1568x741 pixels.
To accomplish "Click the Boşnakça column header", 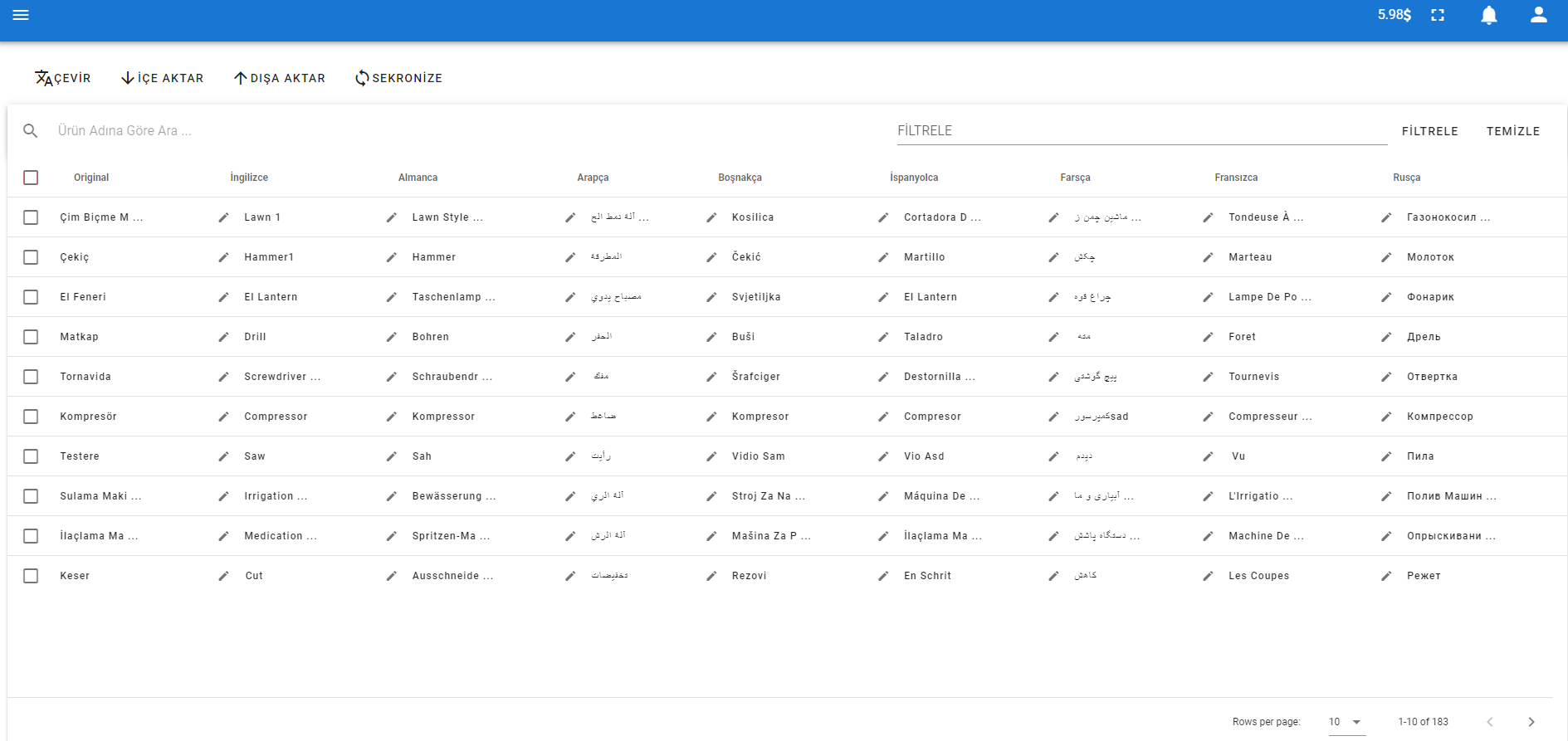I will pyautogui.click(x=740, y=178).
